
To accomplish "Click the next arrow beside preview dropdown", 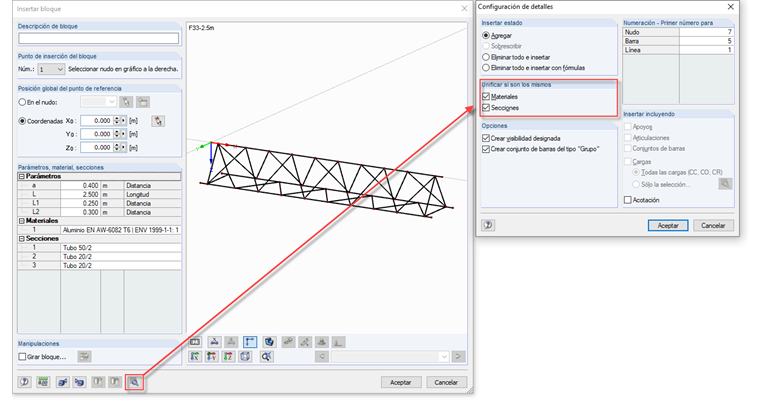I will pos(458,357).
